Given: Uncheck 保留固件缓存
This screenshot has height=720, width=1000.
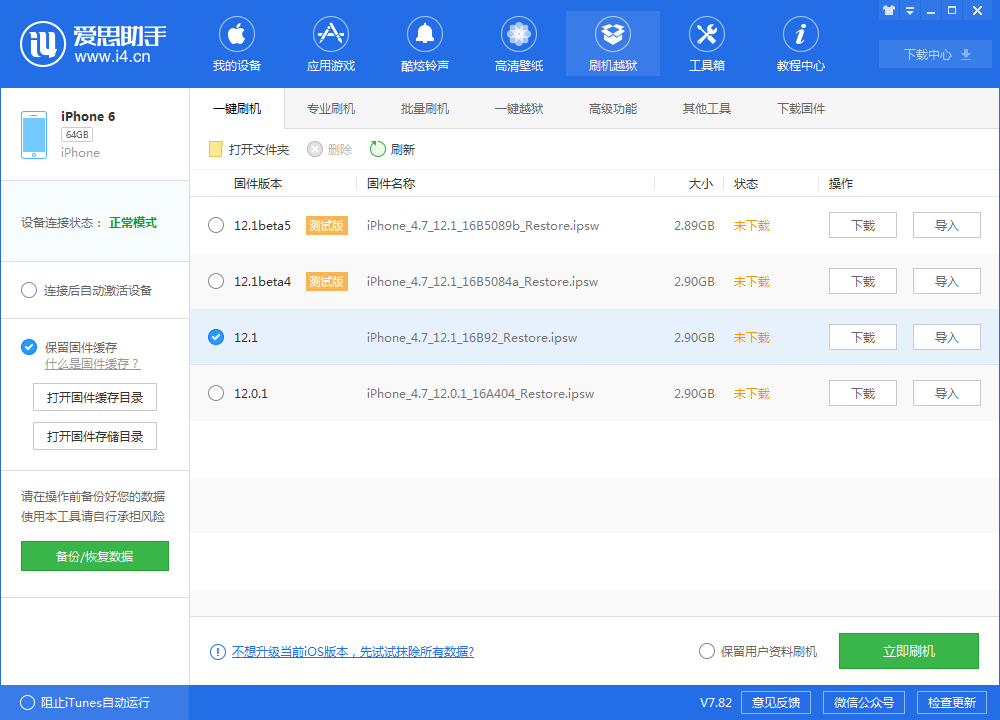Looking at the screenshot, I should [x=29, y=346].
